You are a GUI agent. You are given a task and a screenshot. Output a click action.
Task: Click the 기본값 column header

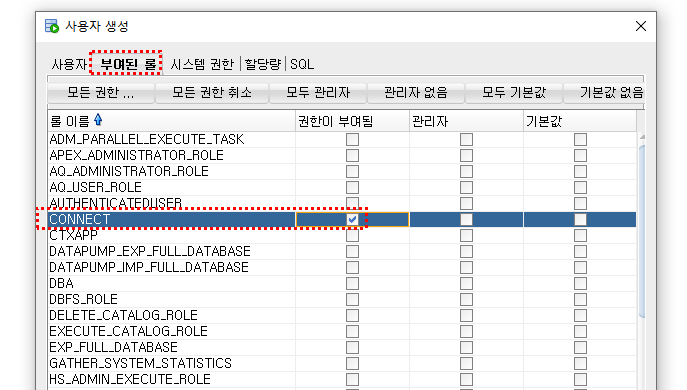580,121
